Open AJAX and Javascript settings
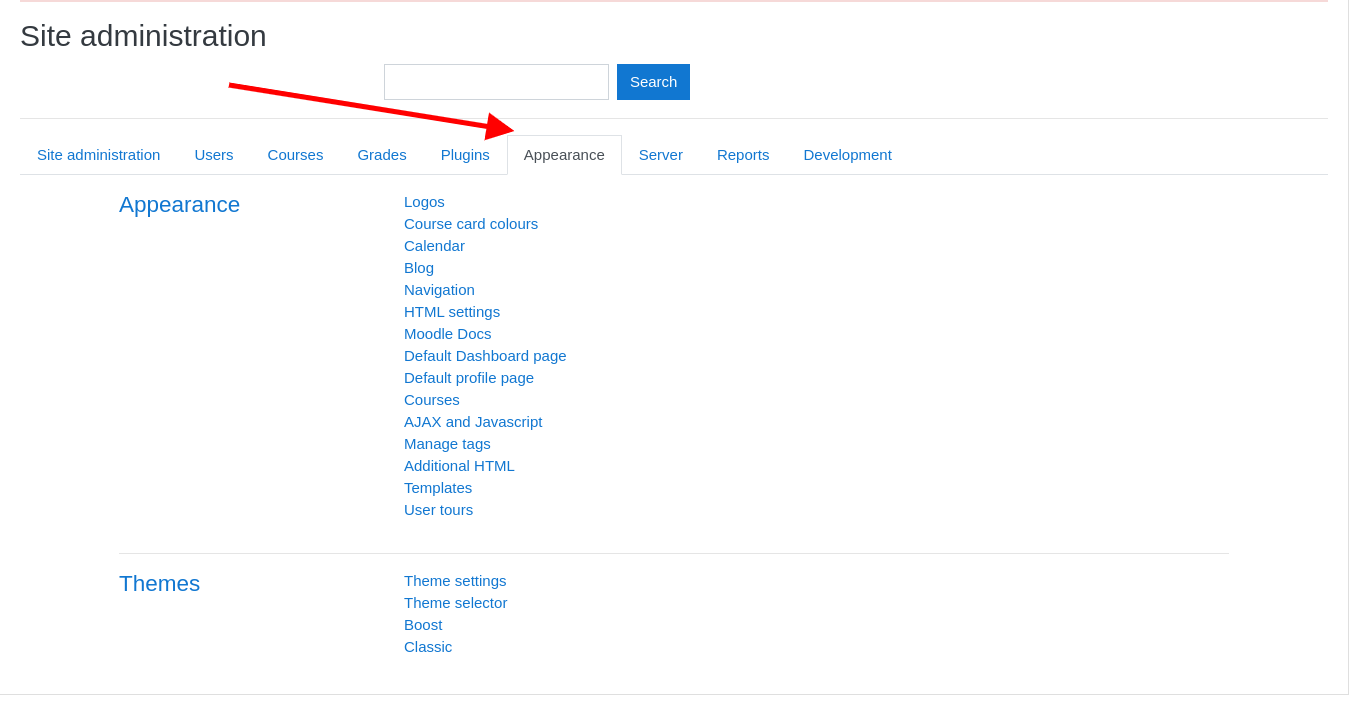This screenshot has width=1353, height=704. pos(473,421)
